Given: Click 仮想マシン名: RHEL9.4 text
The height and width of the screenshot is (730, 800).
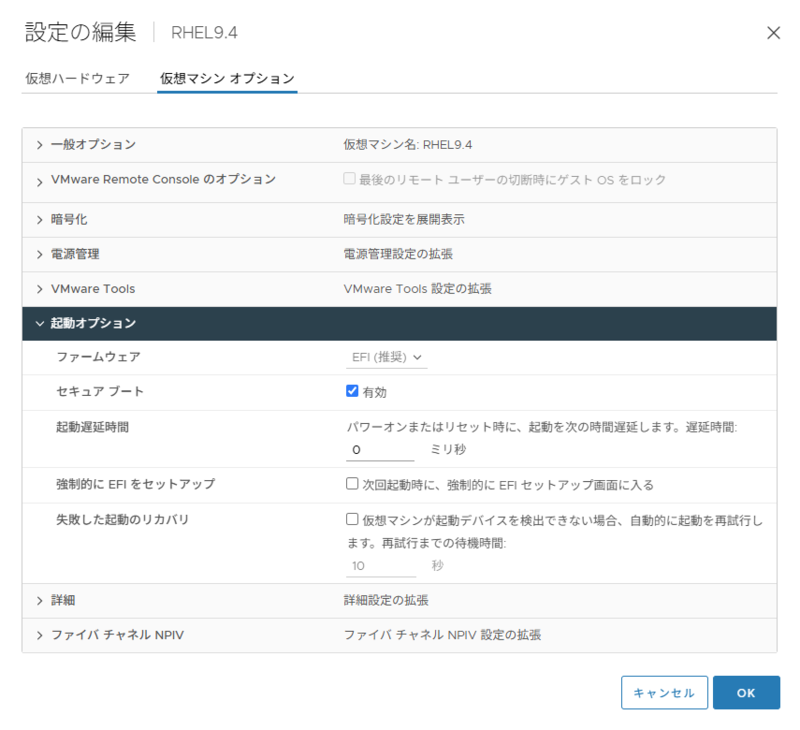Looking at the screenshot, I should tap(408, 145).
